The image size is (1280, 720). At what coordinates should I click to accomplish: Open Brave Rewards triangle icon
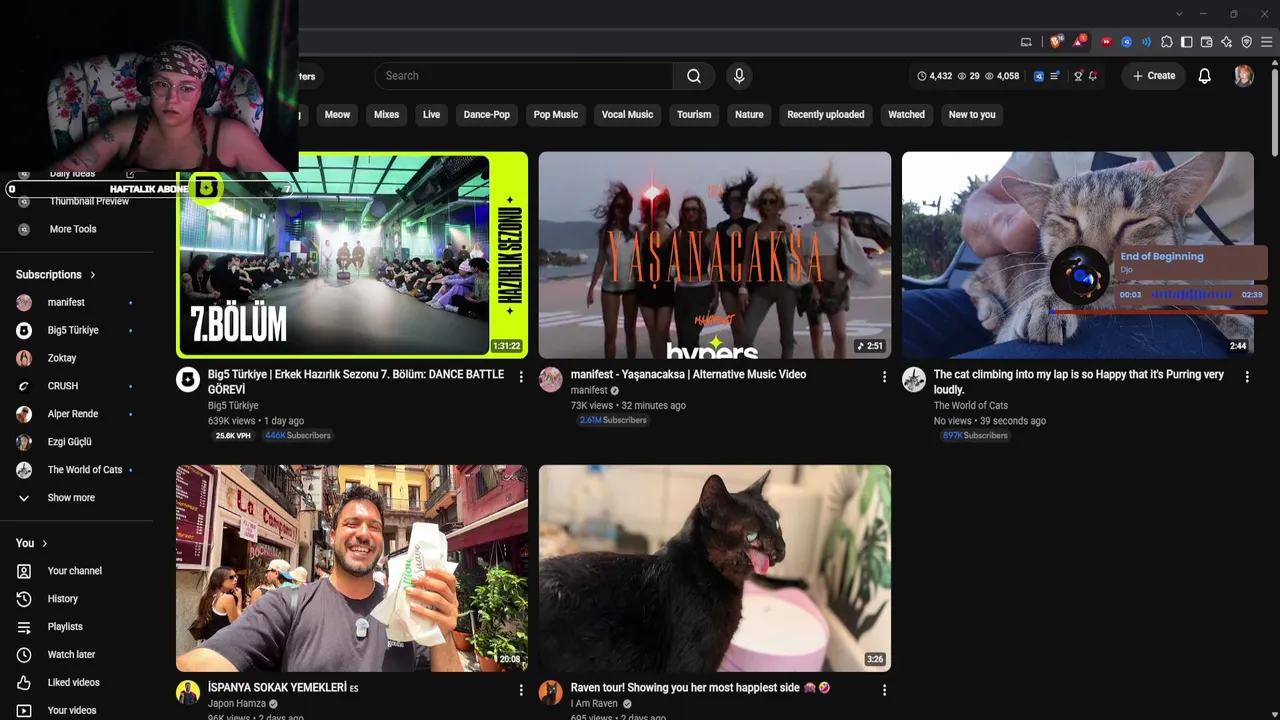1079,42
